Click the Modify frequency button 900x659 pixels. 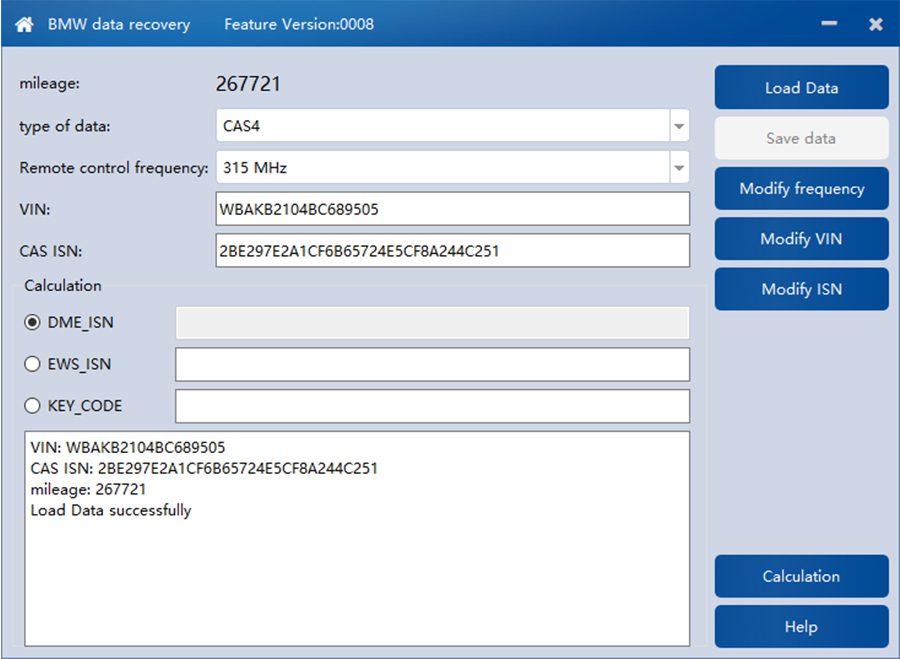(801, 188)
